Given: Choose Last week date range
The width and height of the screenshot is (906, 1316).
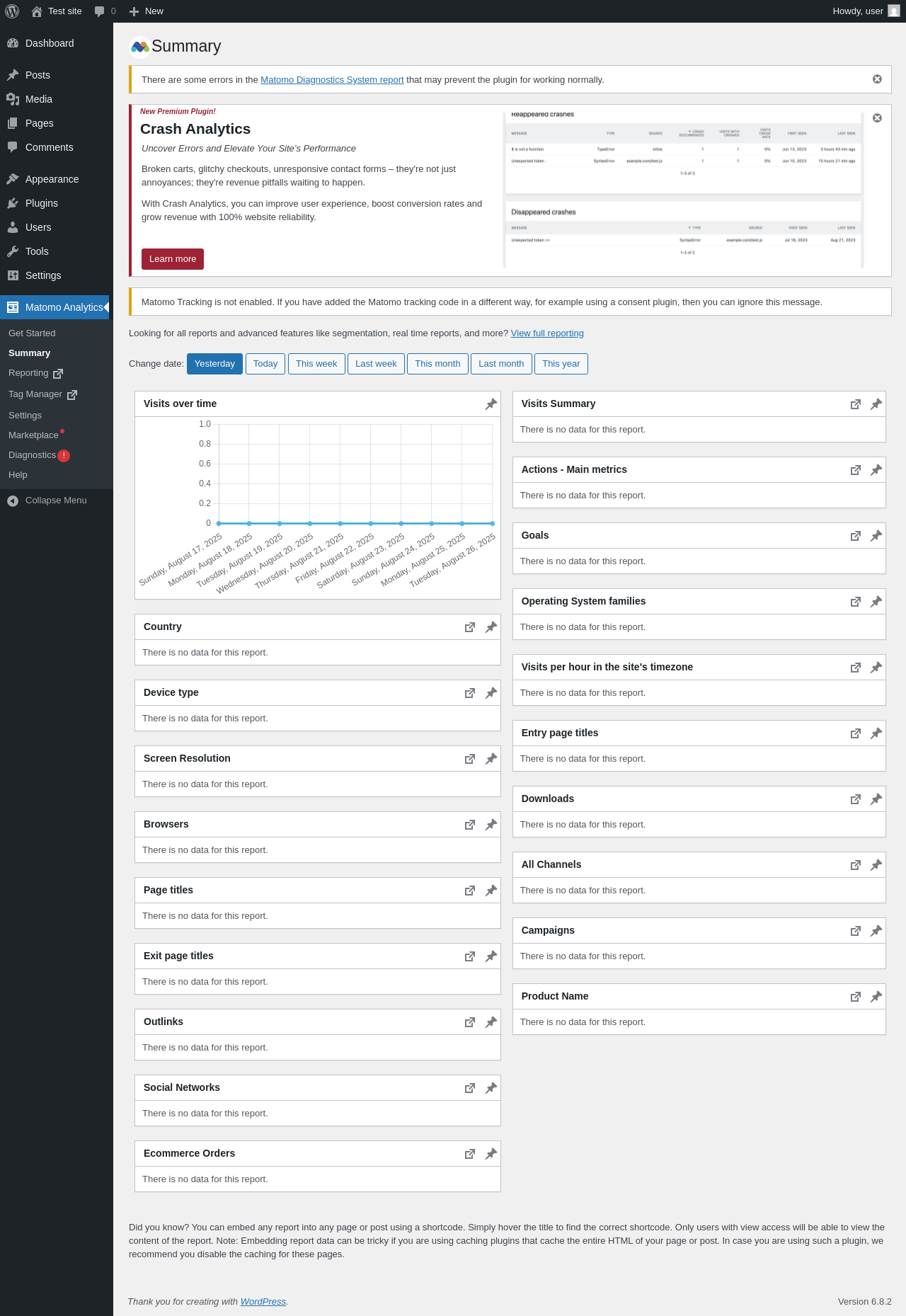Looking at the screenshot, I should [376, 364].
